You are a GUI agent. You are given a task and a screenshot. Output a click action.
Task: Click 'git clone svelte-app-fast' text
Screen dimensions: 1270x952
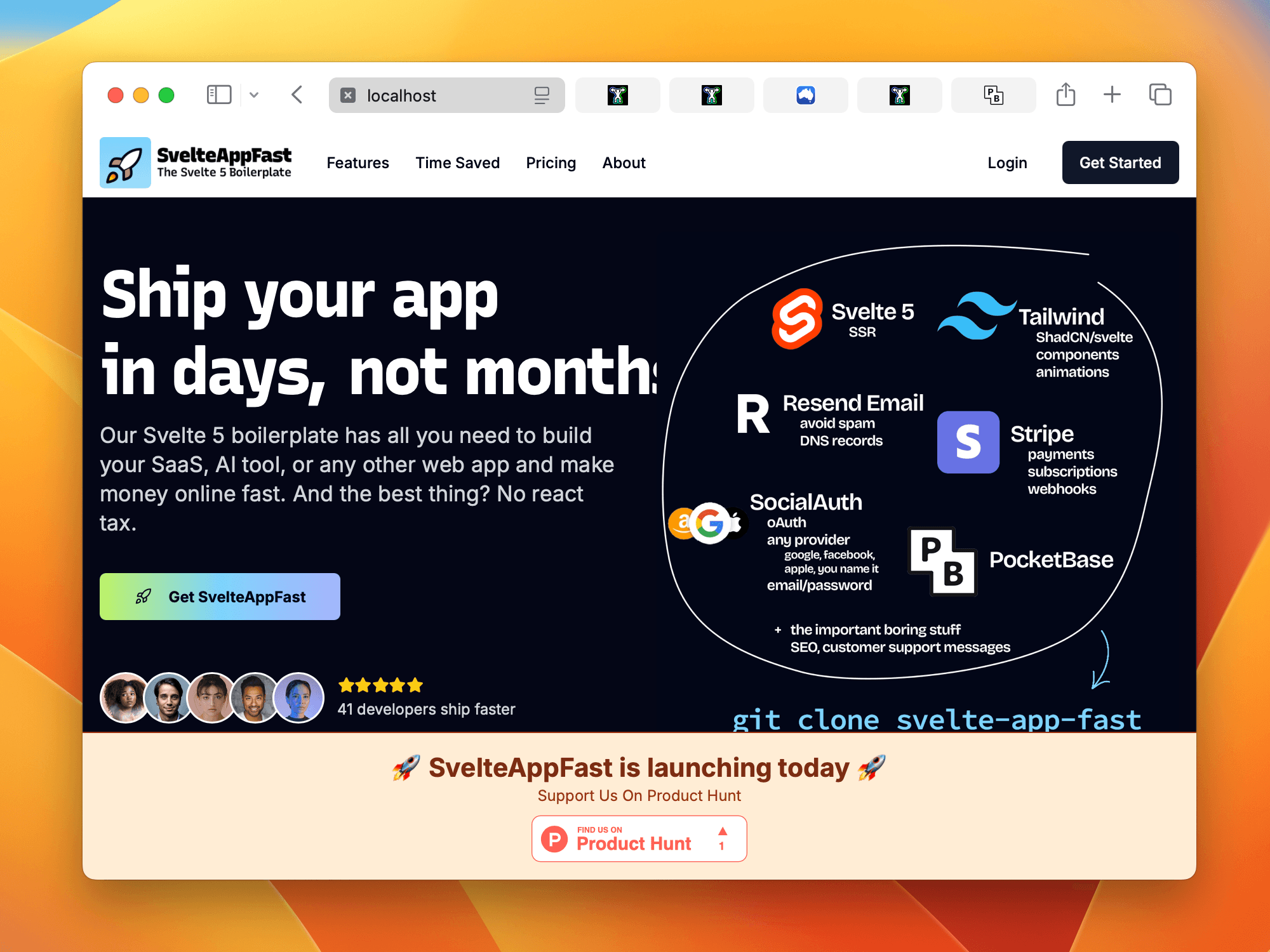coord(937,720)
